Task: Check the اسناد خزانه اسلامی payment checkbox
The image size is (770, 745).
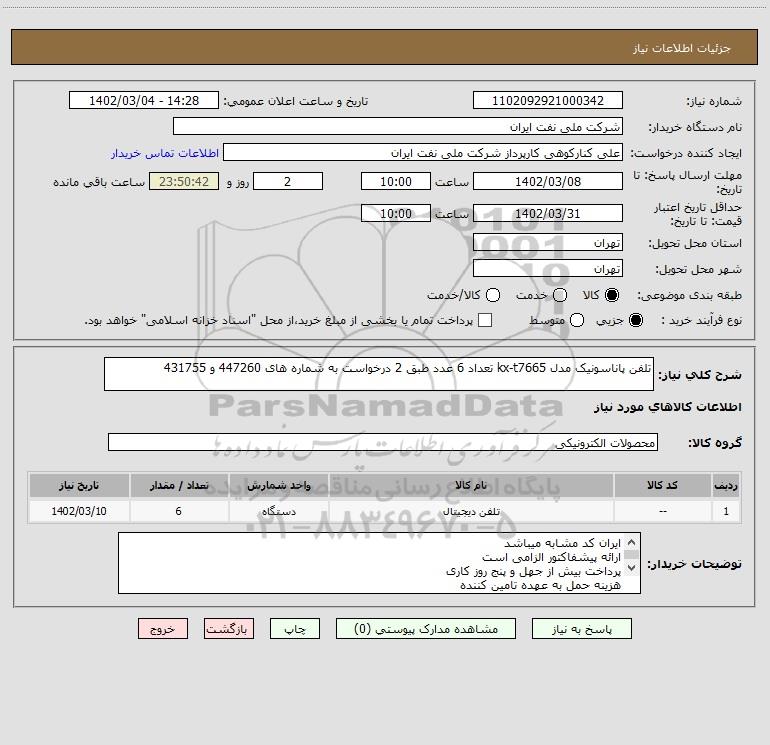Action: (485, 320)
